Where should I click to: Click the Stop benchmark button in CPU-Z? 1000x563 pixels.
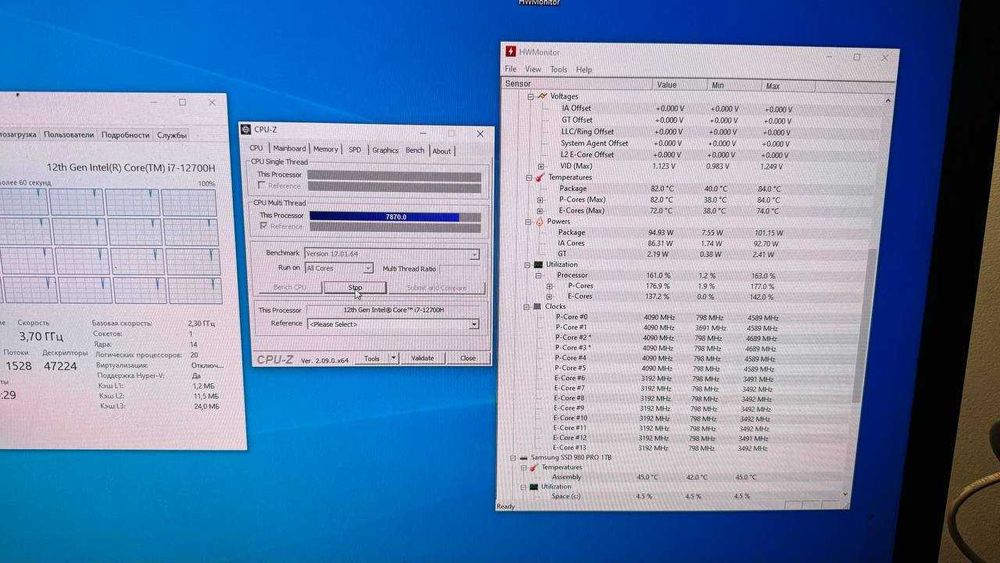355,288
